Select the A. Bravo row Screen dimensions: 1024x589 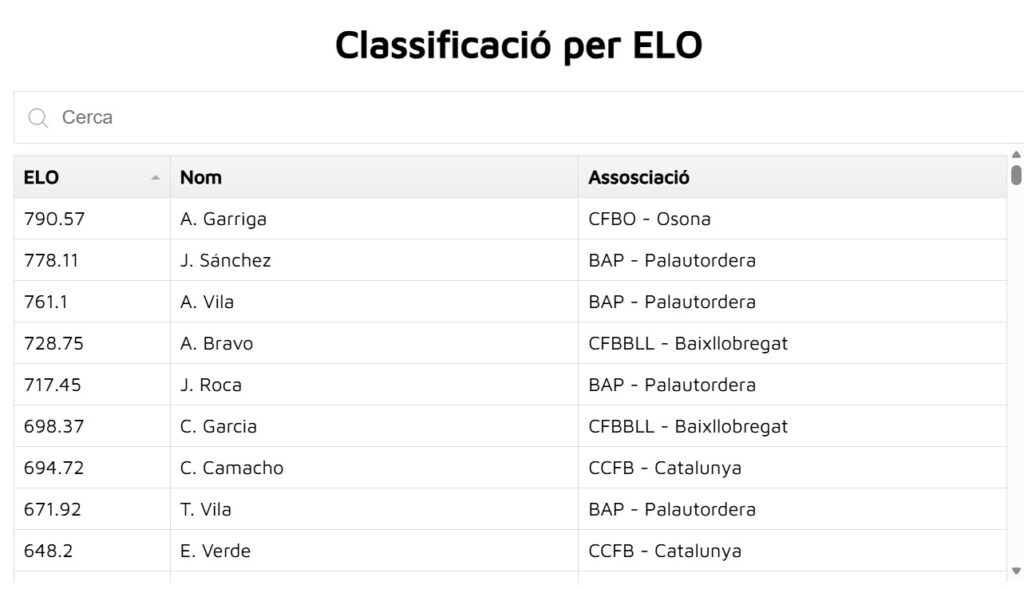point(217,344)
